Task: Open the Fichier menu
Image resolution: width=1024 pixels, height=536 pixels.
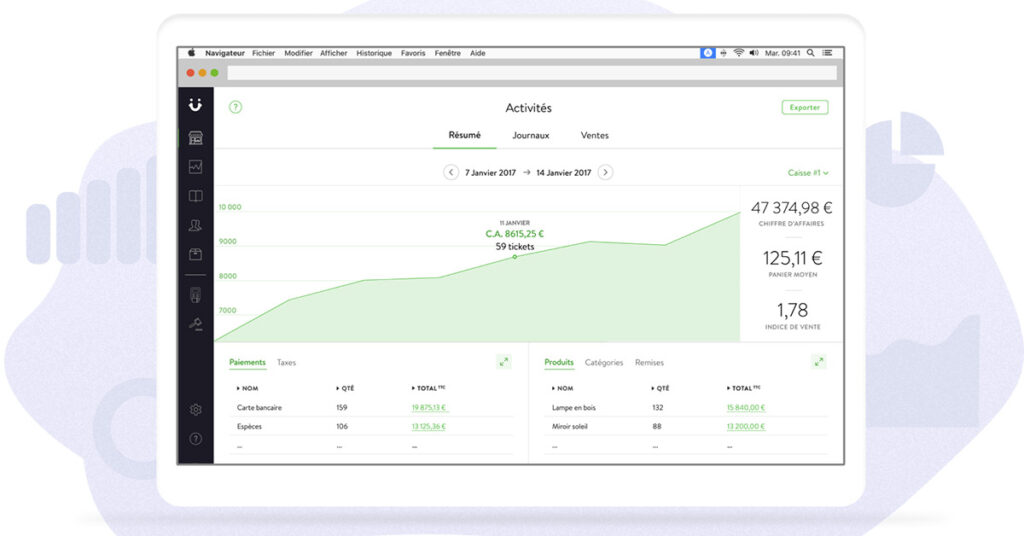Action: [263, 53]
